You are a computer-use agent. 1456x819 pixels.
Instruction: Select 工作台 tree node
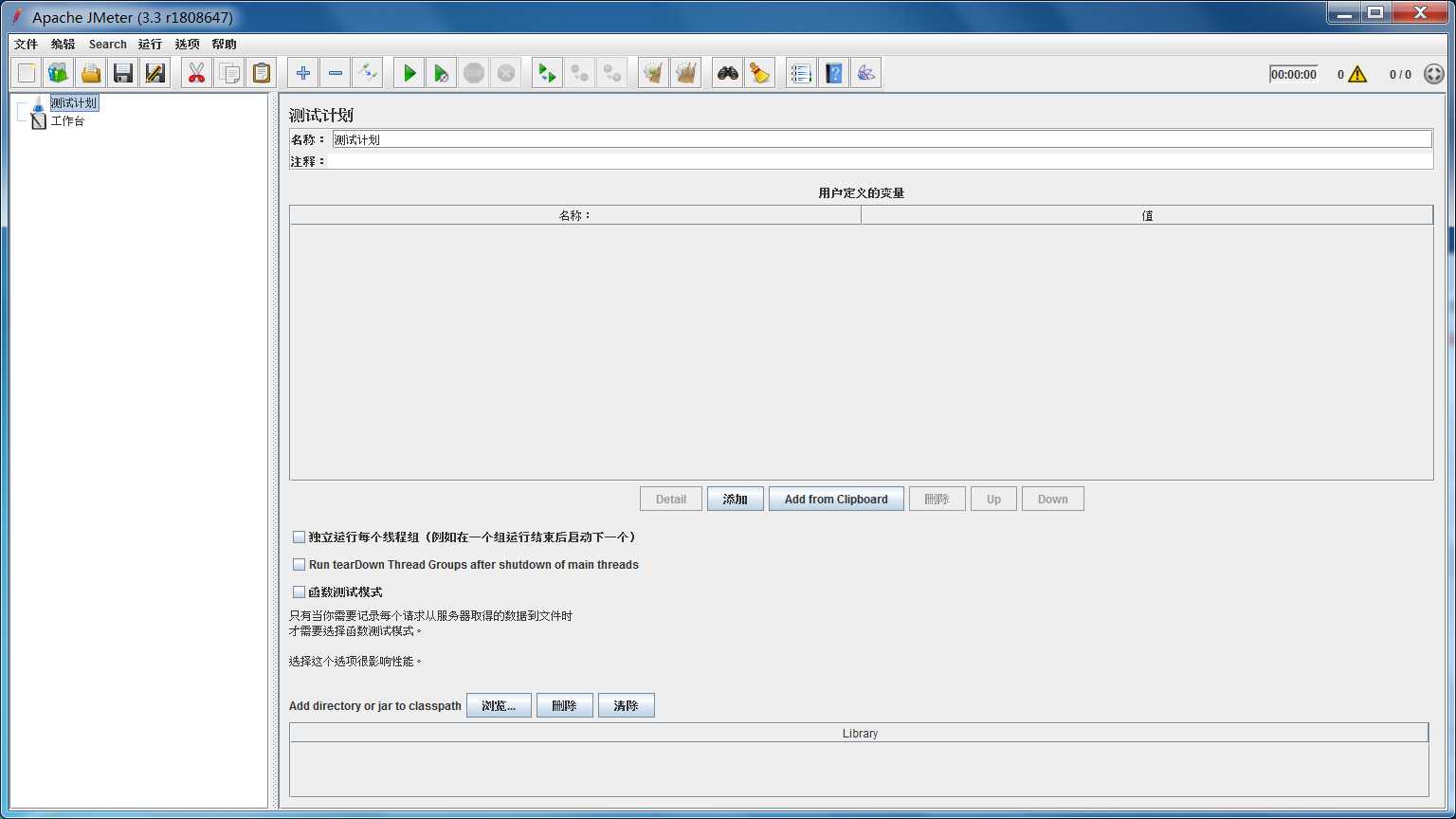[x=67, y=121]
